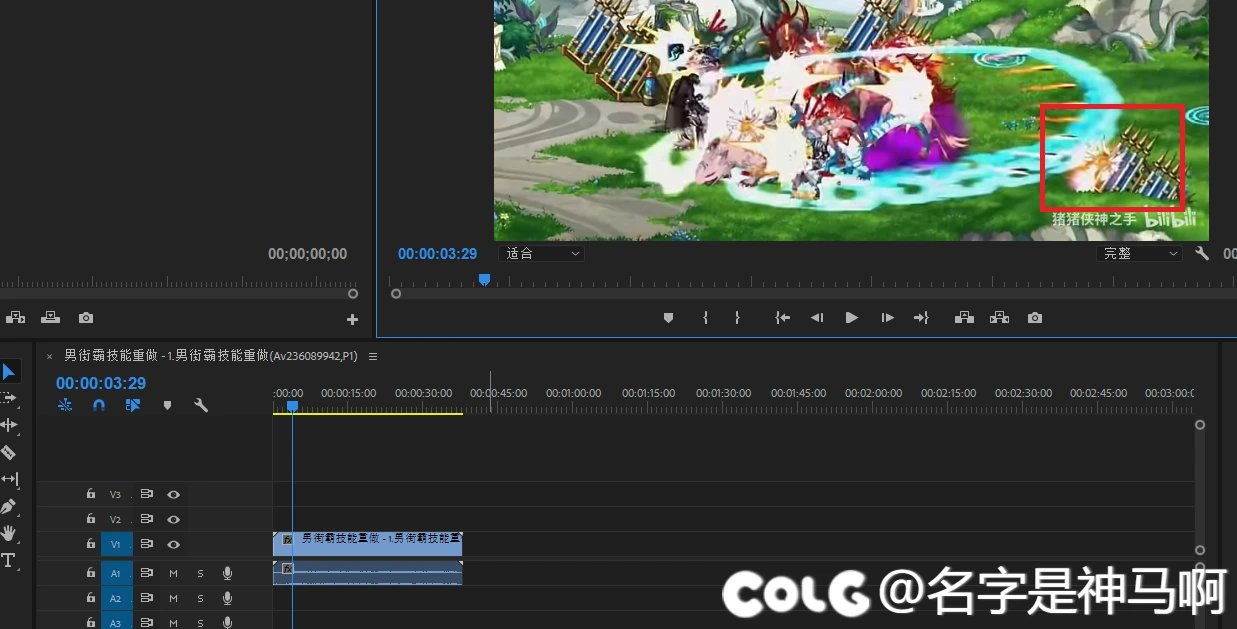Select the audio clip on track A1
This screenshot has height=629, width=1237.
tap(367, 573)
